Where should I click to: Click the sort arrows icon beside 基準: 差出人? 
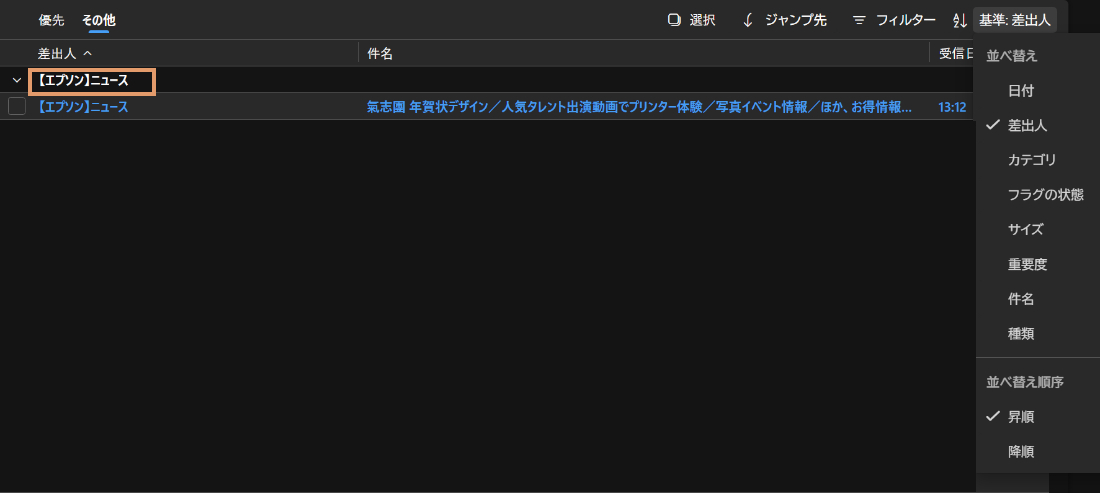point(960,20)
